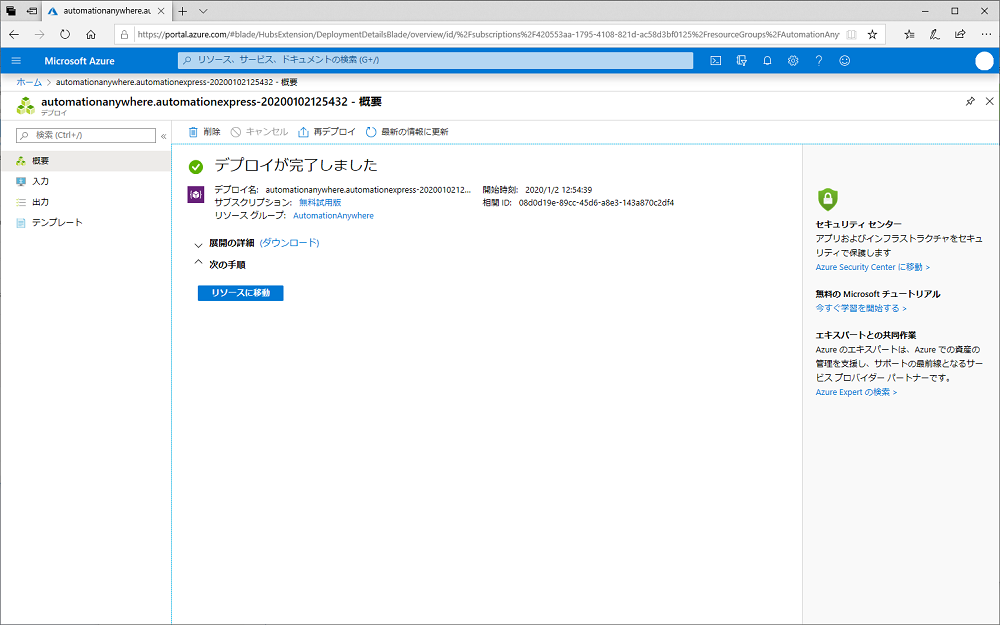Open Azure Expert の検索 link
Image resolution: width=1000 pixels, height=625 pixels.
(857, 392)
